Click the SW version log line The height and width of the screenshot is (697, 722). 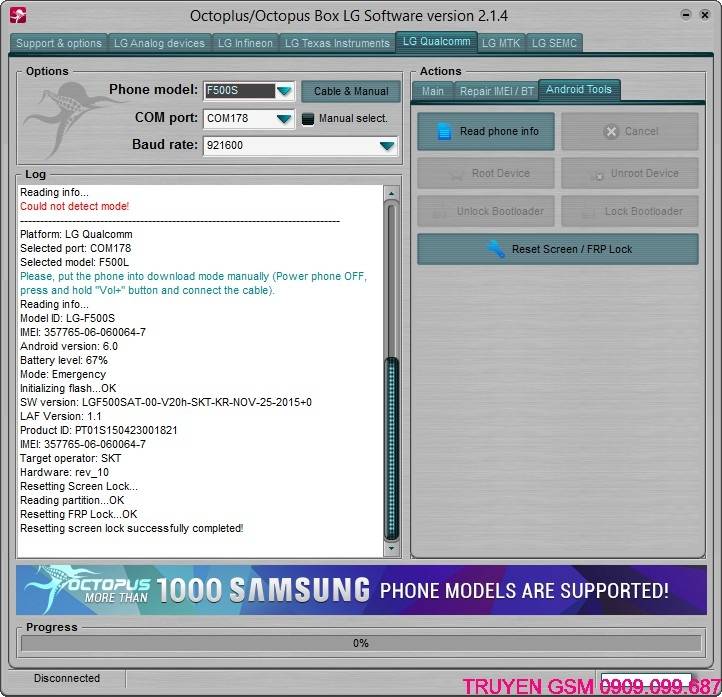pos(166,402)
